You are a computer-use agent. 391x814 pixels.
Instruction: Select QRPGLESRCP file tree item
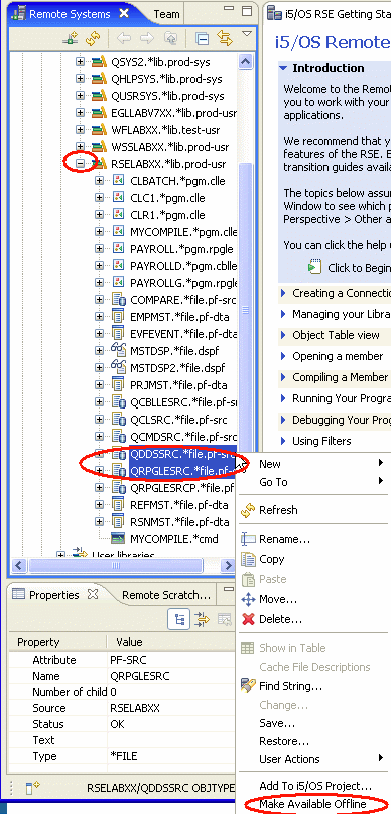[182, 487]
